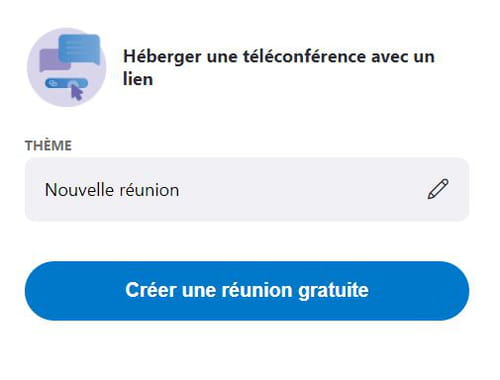Click the blue chat bubble graphic

[80, 49]
